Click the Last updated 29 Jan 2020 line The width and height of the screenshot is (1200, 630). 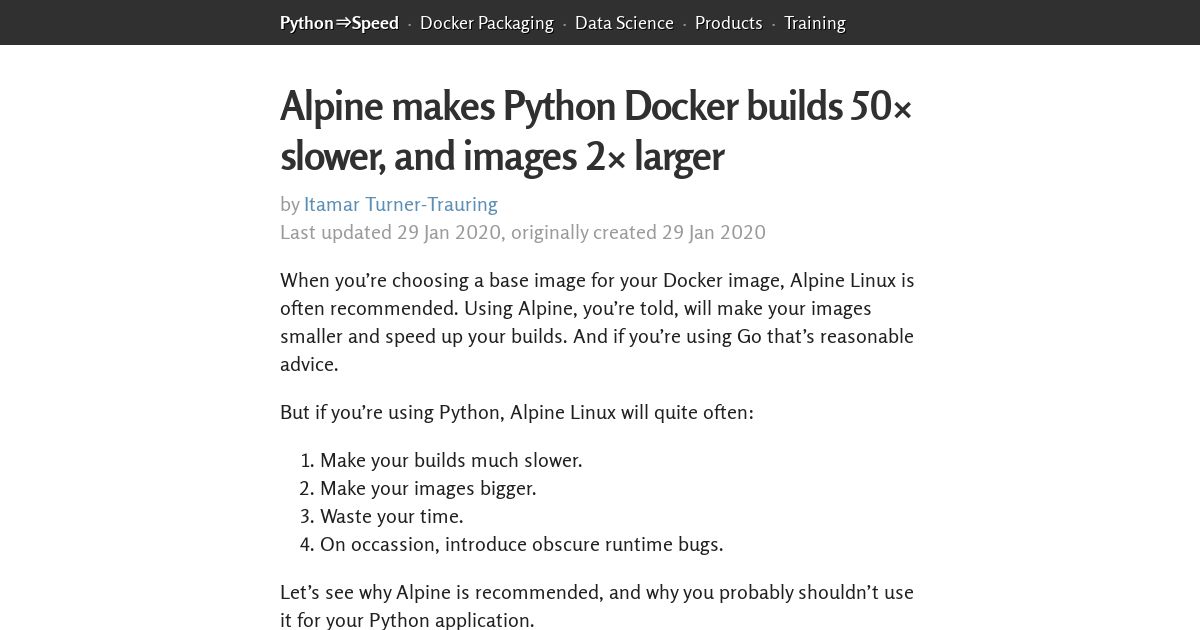click(523, 232)
